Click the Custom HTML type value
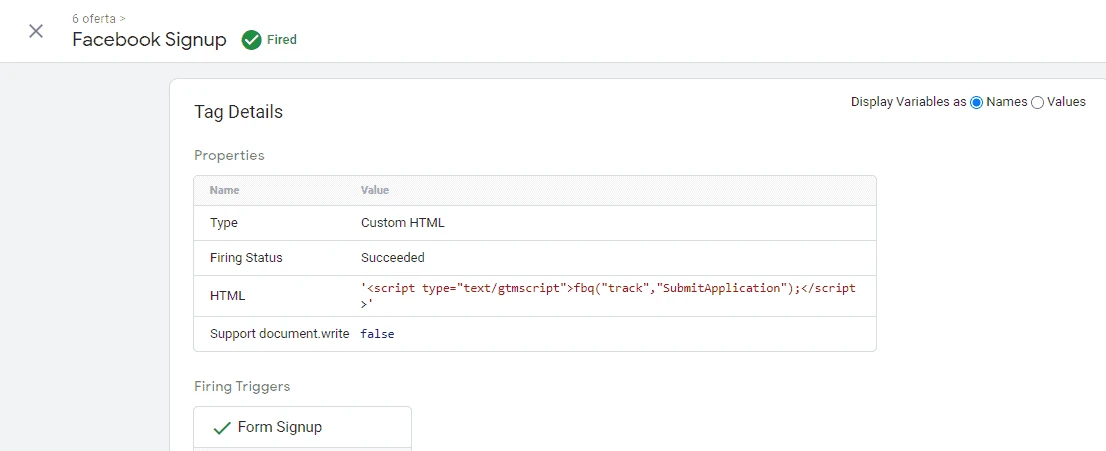 [402, 223]
